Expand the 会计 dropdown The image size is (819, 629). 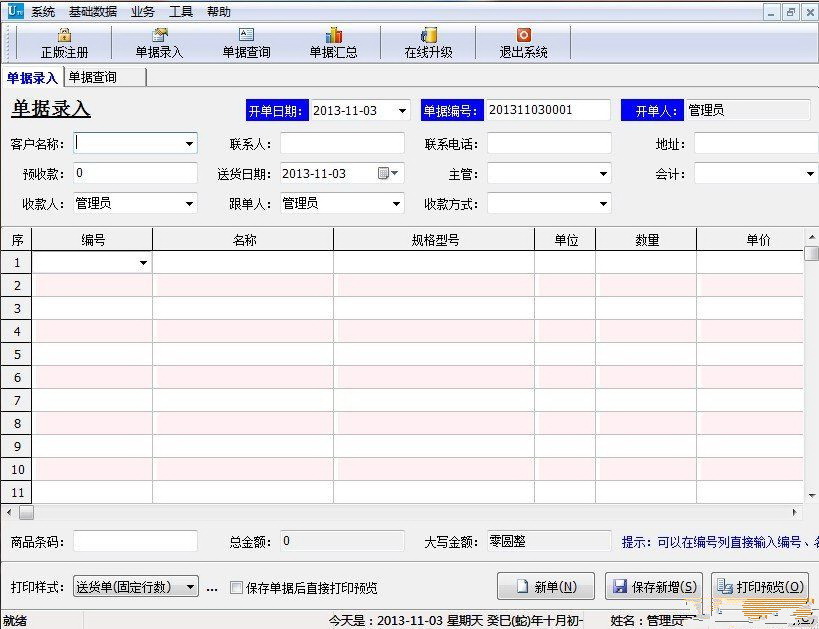coord(810,173)
